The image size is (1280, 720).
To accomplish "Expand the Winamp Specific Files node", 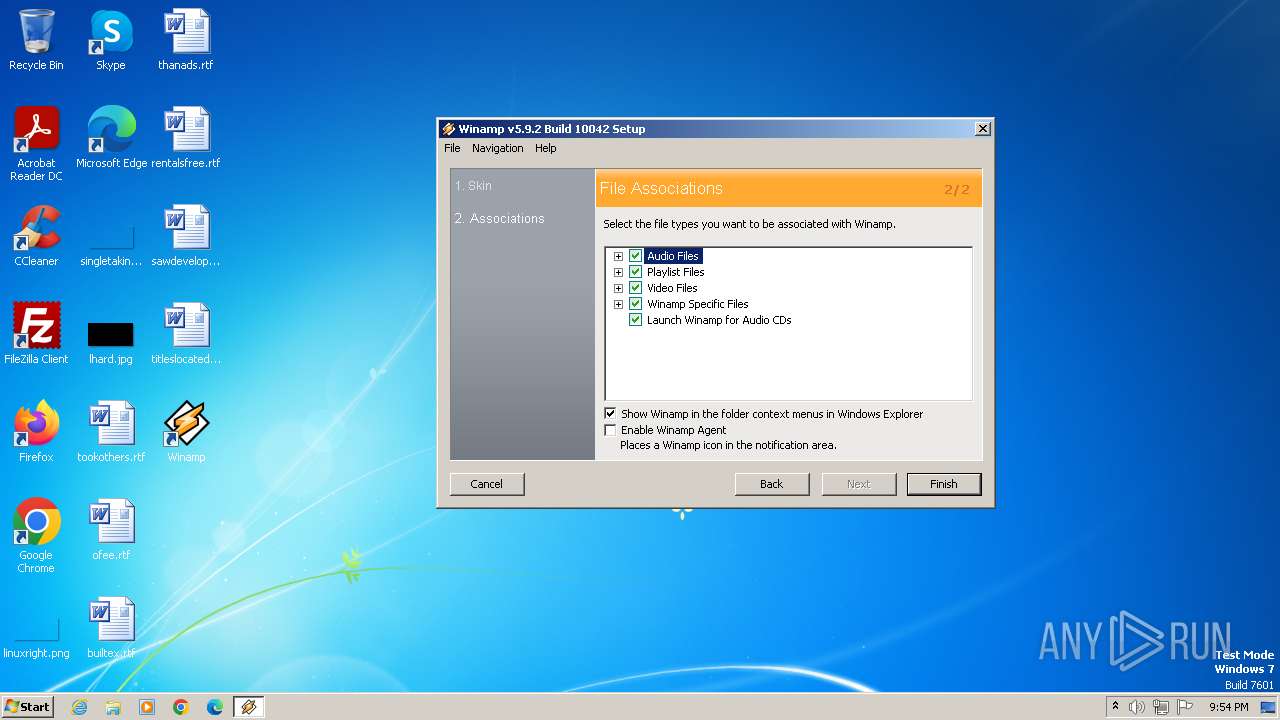I will [618, 304].
